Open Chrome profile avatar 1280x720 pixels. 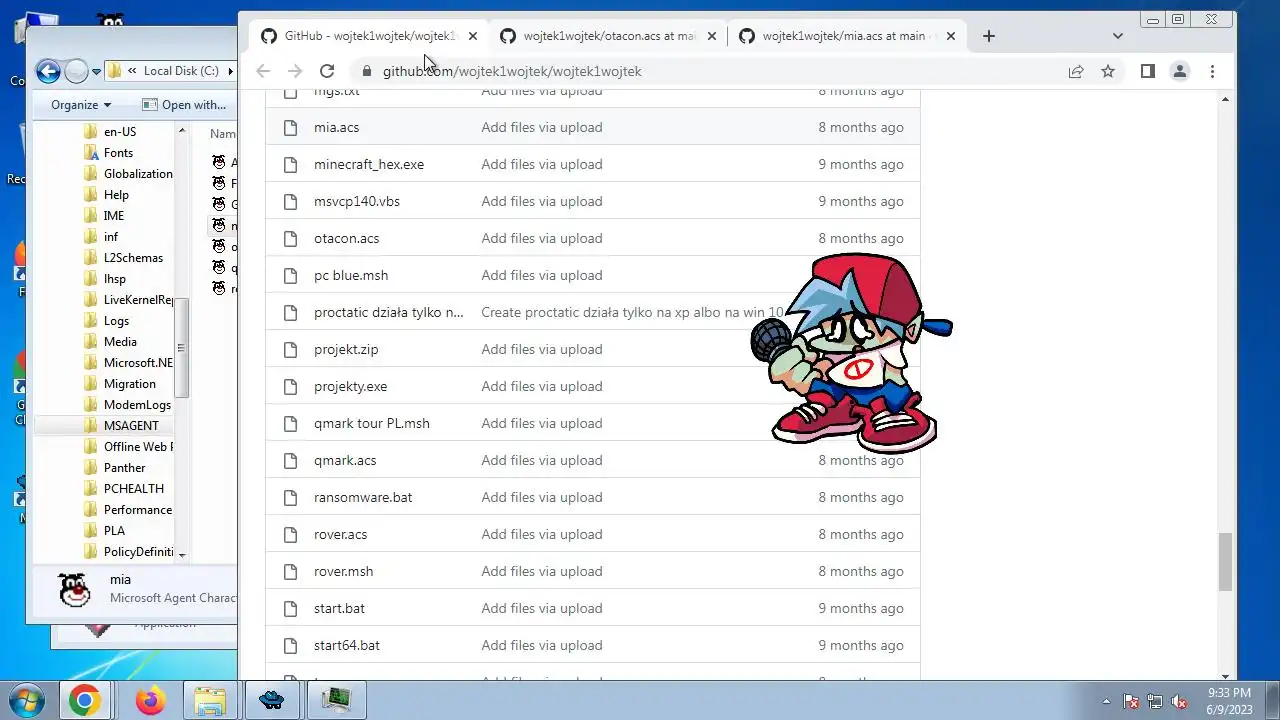1180,71
